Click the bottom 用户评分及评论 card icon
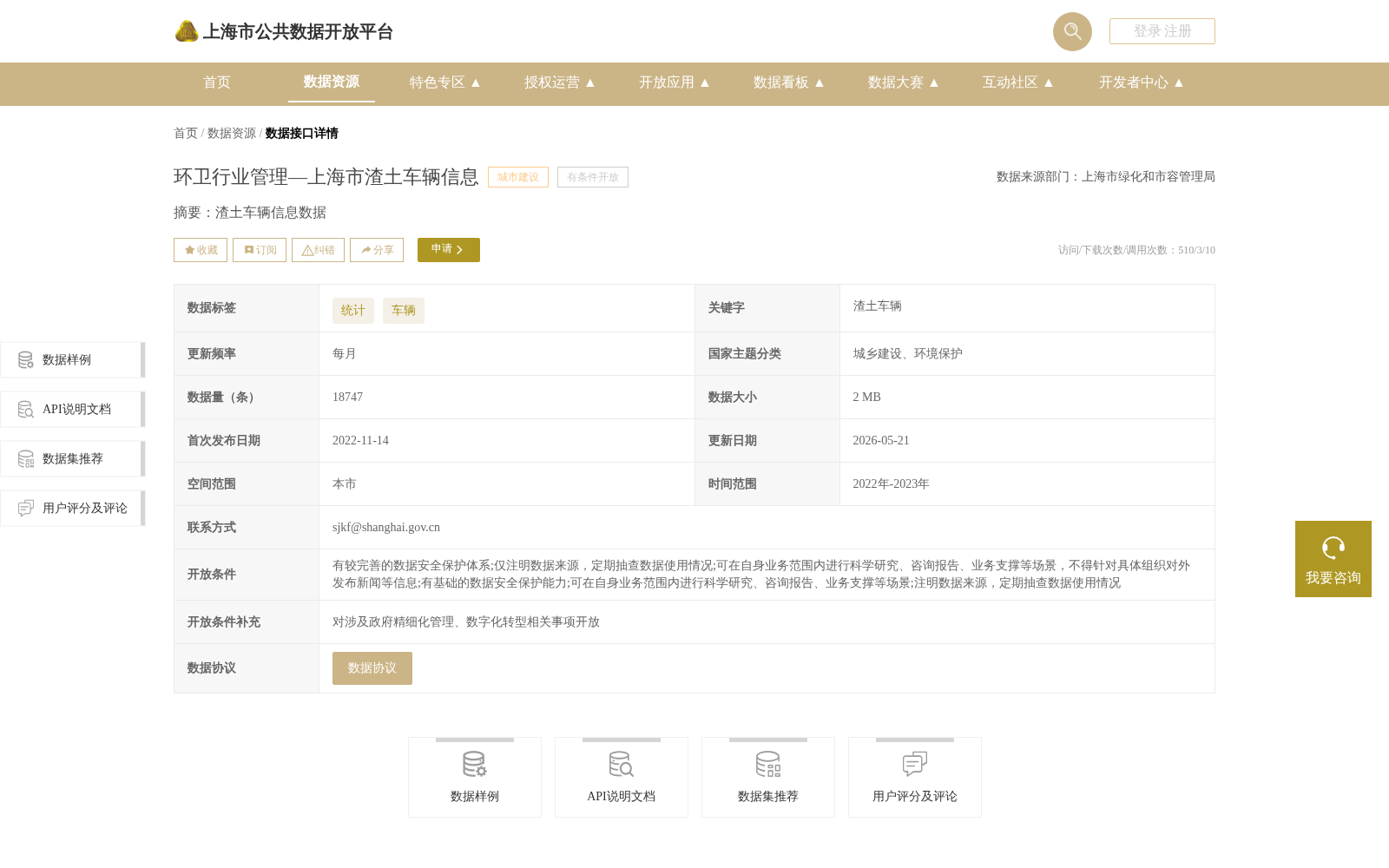 coord(915,764)
